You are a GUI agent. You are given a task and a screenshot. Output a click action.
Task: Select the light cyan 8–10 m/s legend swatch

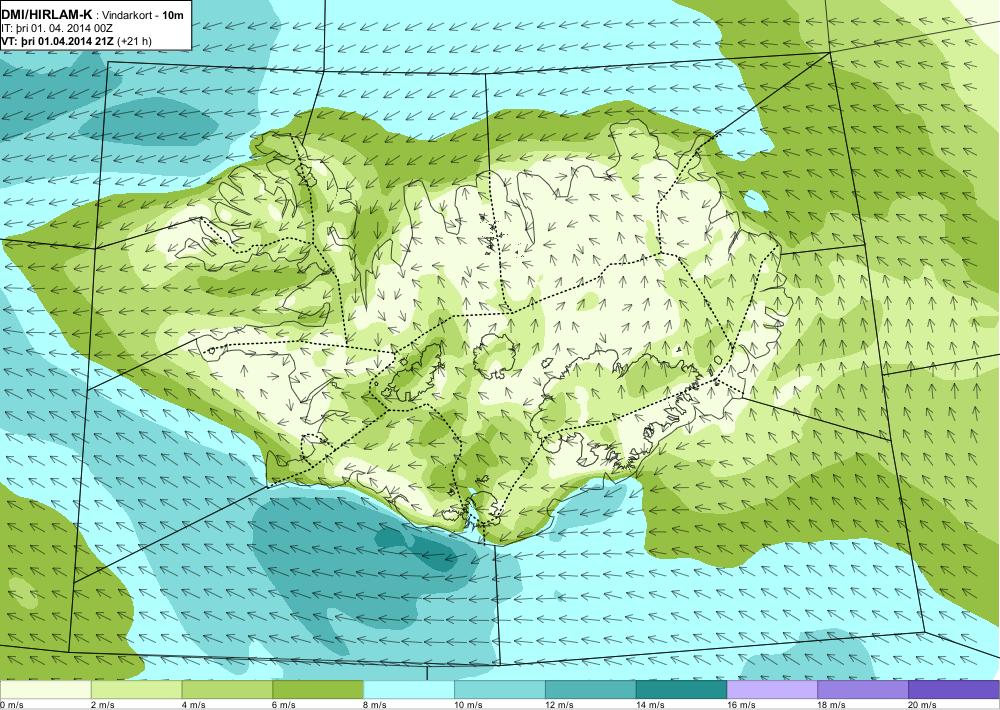[x=409, y=689]
